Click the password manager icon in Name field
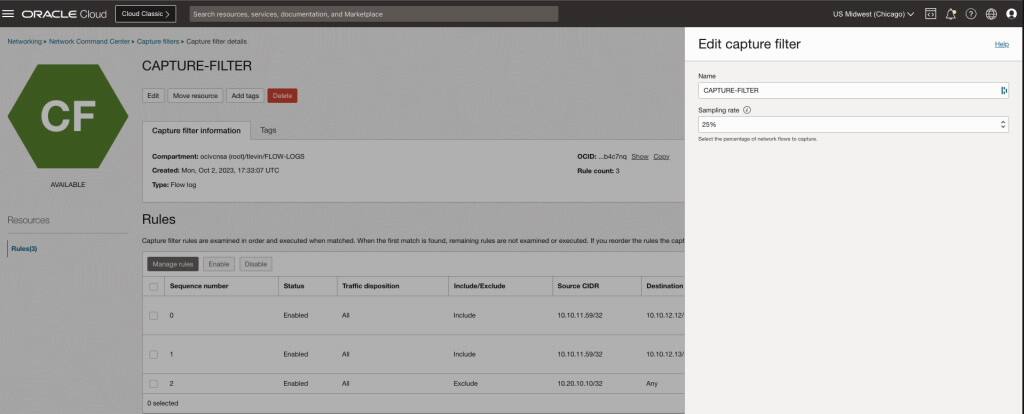This screenshot has height=414, width=1024. coord(1003,91)
